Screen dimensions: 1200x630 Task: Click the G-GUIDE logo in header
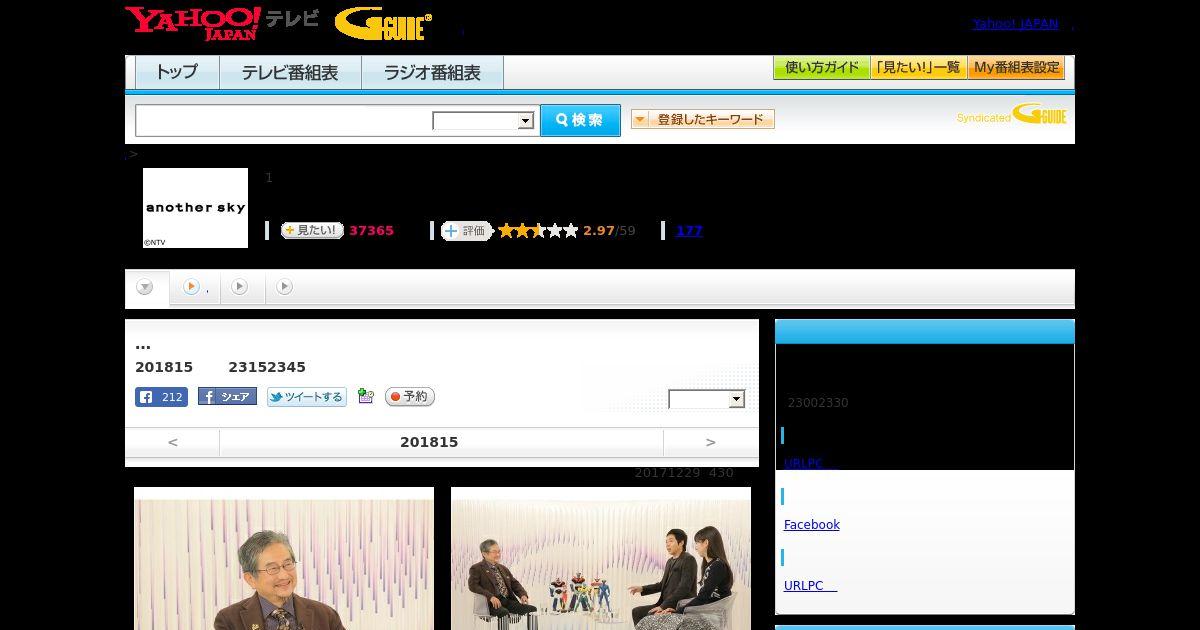pos(383,24)
